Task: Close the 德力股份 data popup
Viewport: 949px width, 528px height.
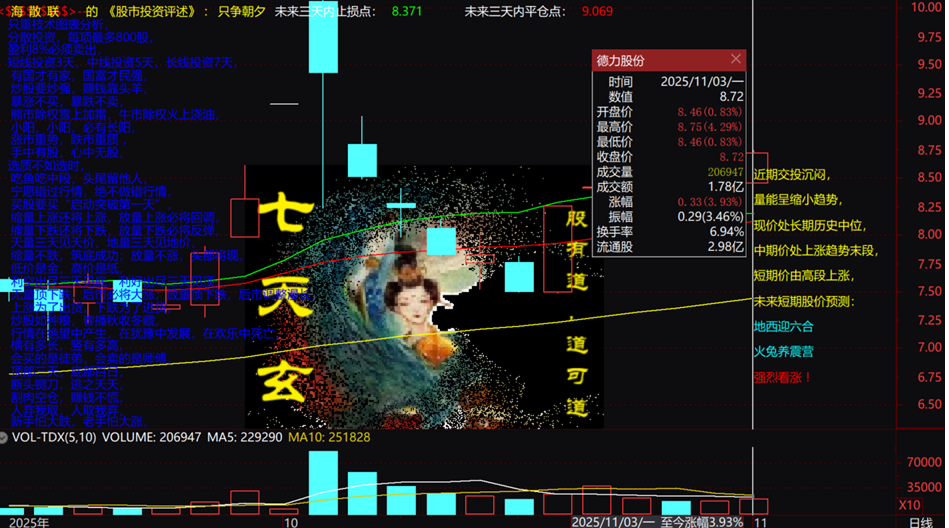Action: 735,59
